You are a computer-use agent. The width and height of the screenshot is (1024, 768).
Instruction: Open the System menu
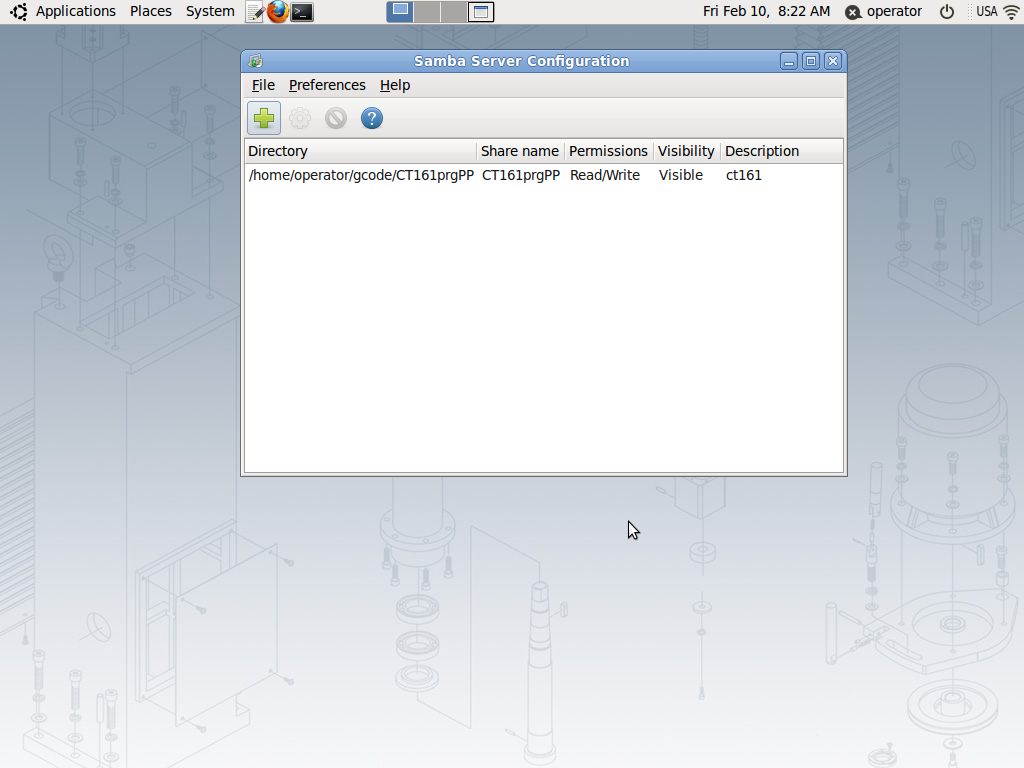tap(210, 11)
